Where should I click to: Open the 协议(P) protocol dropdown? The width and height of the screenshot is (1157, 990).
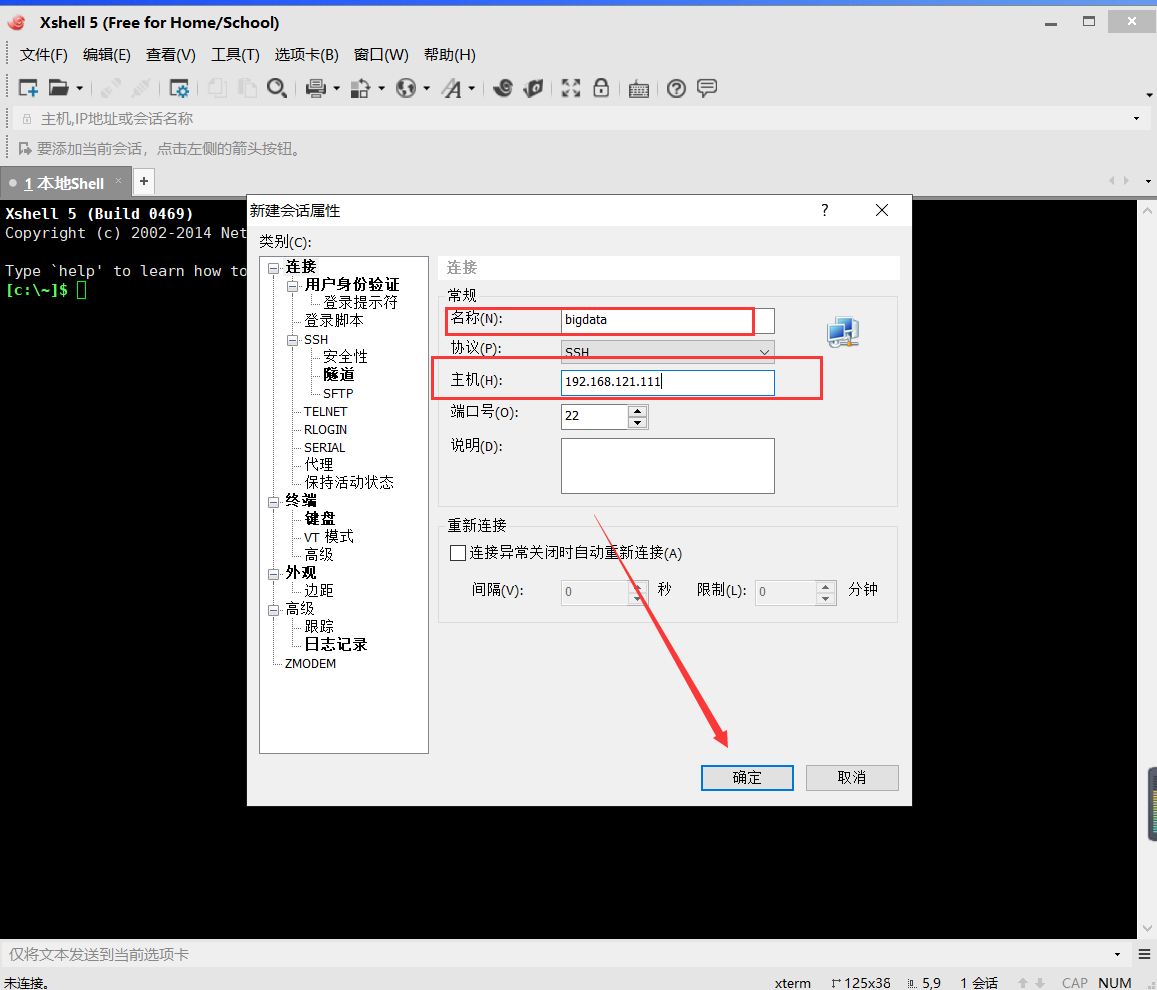[668, 352]
